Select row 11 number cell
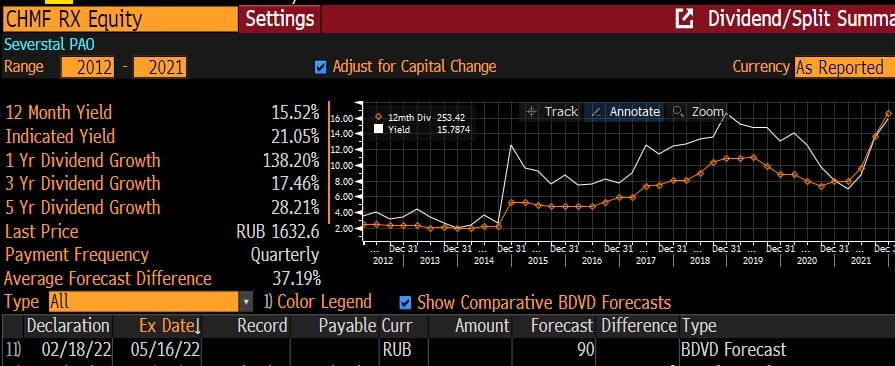This screenshot has height=366, width=895. (x=12, y=349)
